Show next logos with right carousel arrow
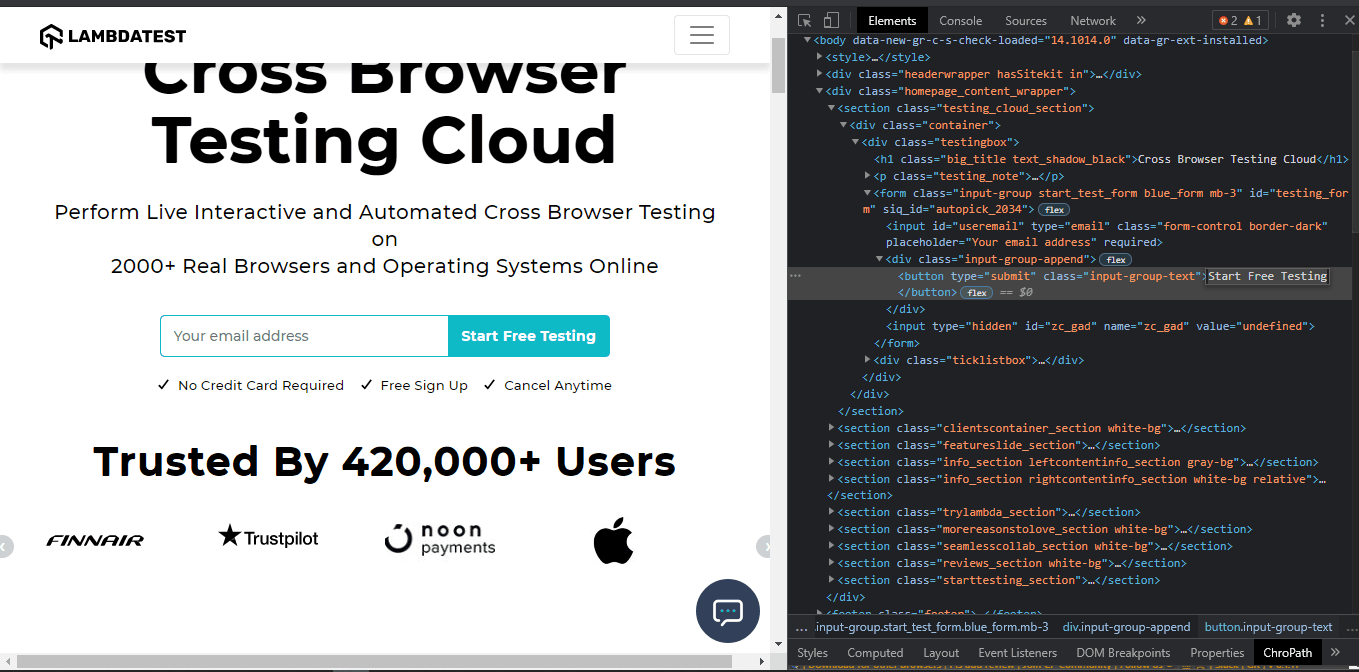1359x672 pixels. (765, 546)
